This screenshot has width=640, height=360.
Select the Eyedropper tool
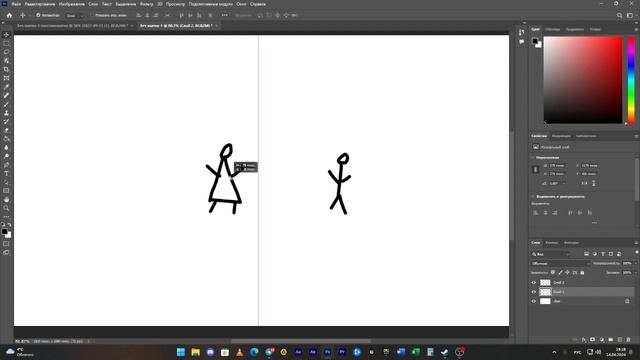6,87
